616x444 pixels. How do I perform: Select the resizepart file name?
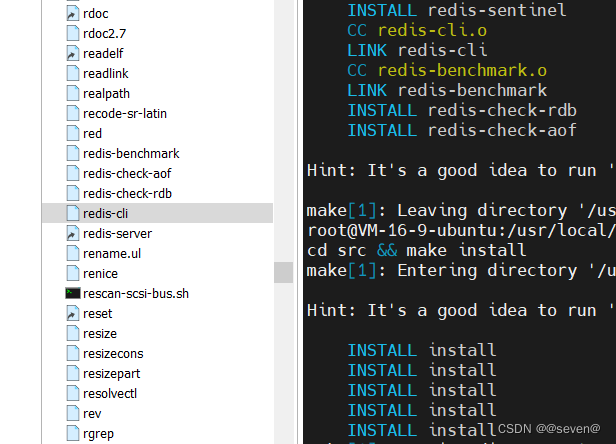[110, 373]
